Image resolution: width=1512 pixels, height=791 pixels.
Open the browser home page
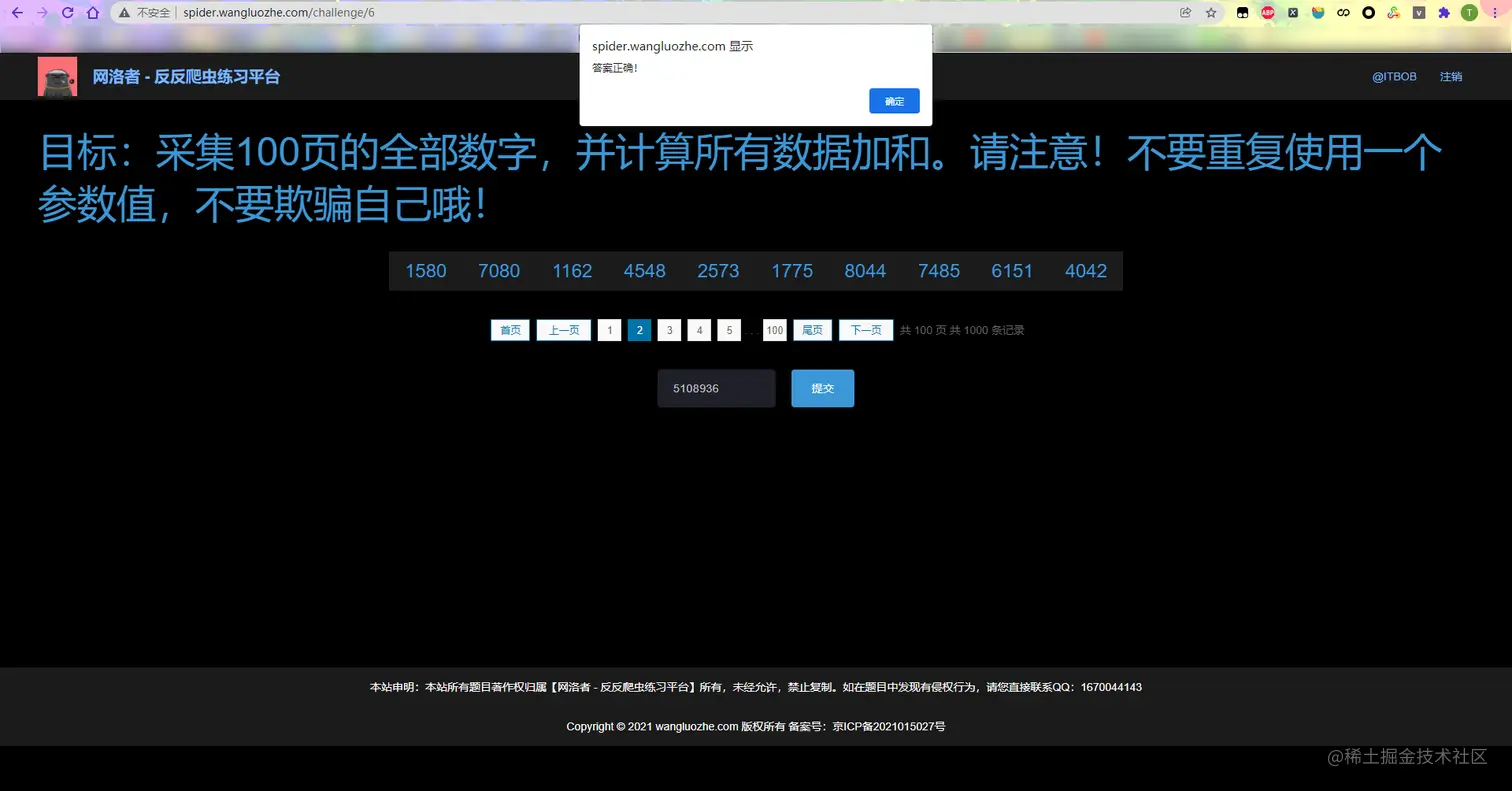[x=92, y=13]
